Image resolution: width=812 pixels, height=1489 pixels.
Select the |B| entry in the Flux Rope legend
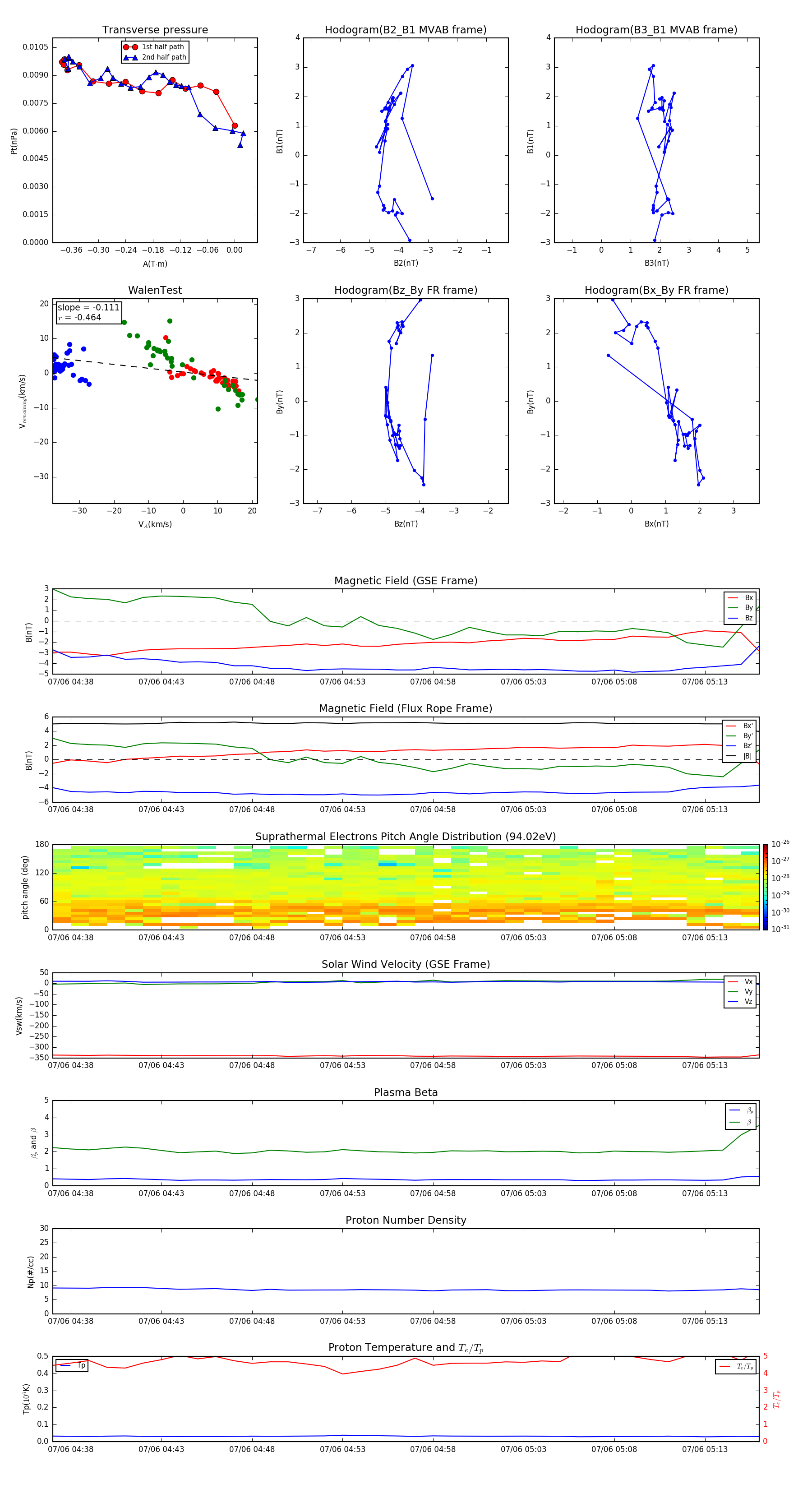(740, 756)
